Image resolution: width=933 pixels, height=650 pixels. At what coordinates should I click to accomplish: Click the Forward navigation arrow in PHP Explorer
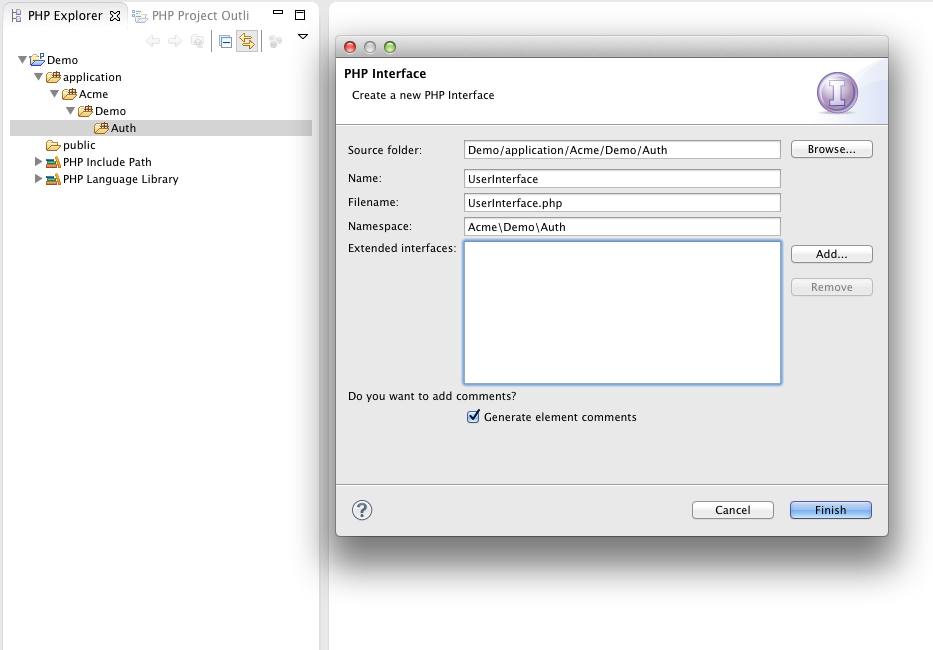[x=175, y=41]
